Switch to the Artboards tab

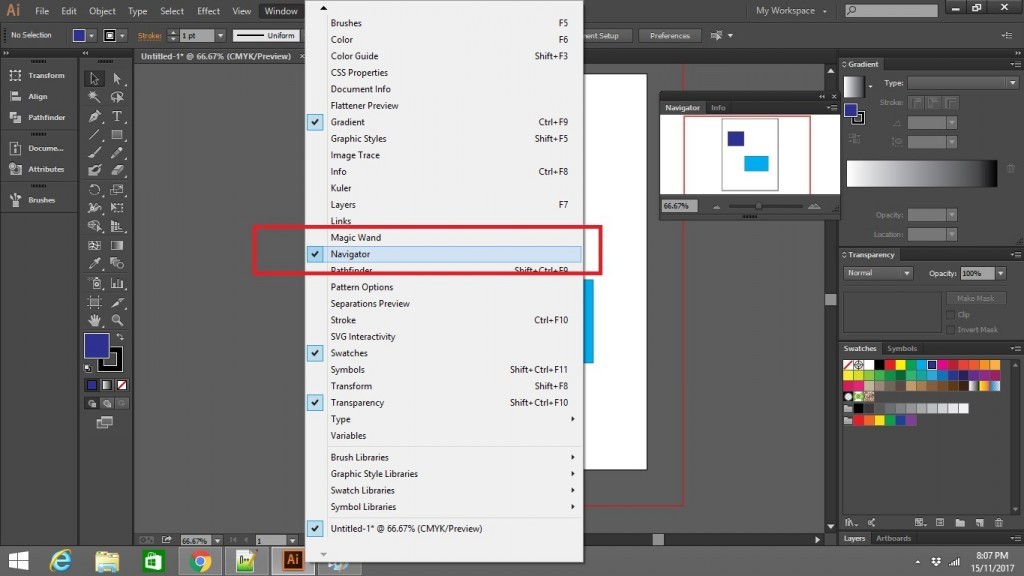pos(893,539)
